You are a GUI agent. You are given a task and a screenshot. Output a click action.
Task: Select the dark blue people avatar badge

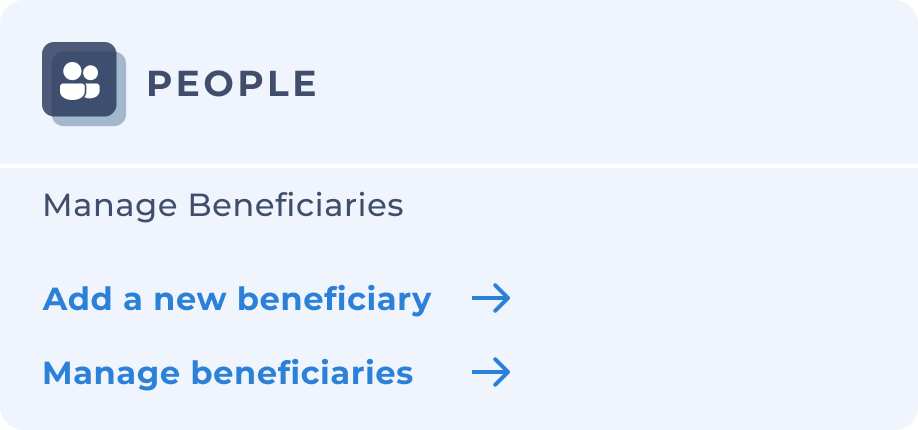(80, 80)
